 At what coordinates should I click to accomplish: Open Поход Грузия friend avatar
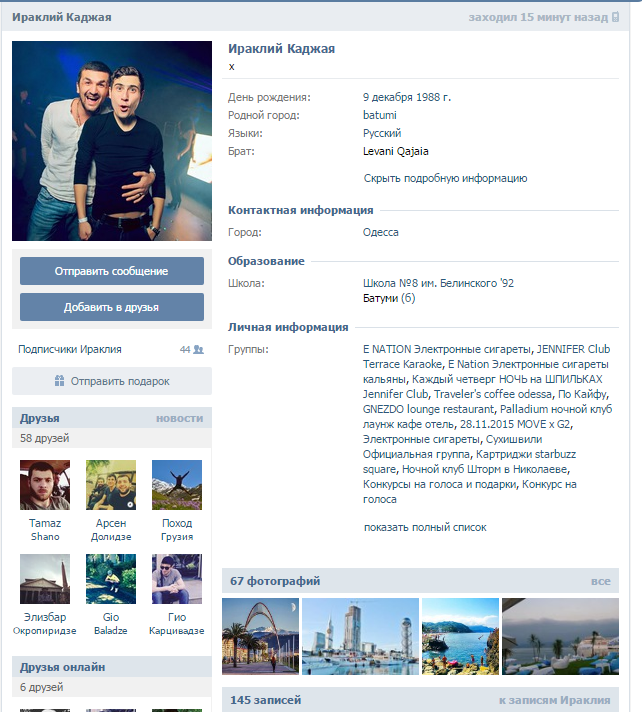pyautogui.click(x=177, y=485)
